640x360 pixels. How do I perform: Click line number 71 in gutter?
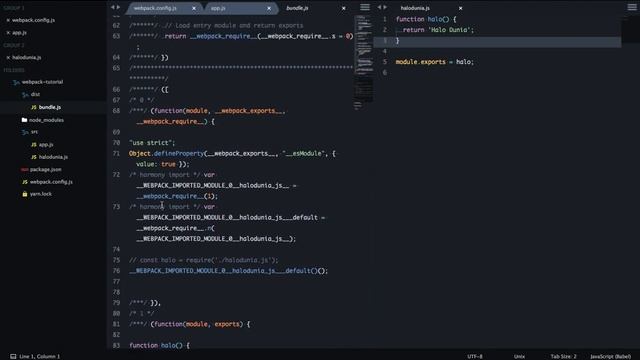(x=116, y=153)
